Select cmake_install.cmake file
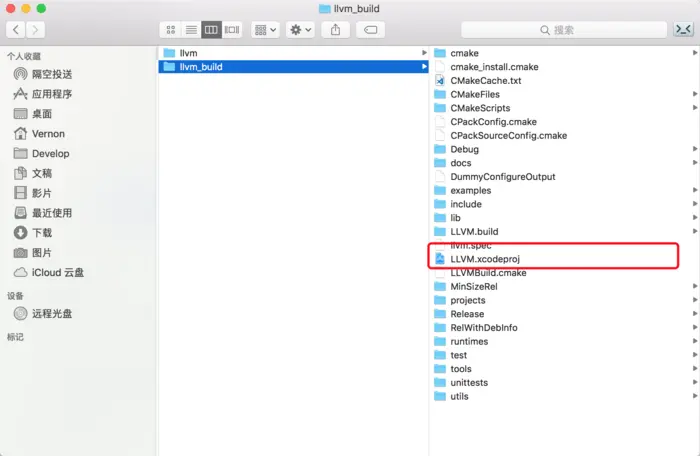This screenshot has width=700, height=456. click(565, 67)
